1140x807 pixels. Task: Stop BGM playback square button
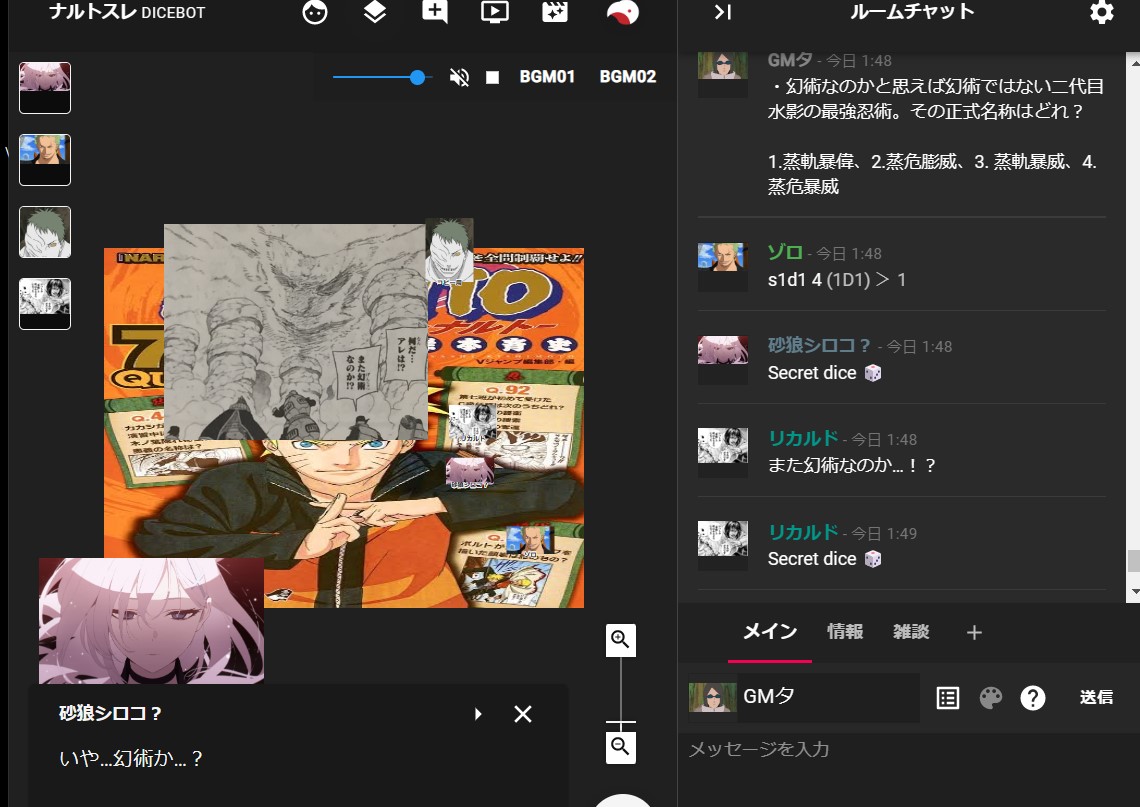point(492,77)
